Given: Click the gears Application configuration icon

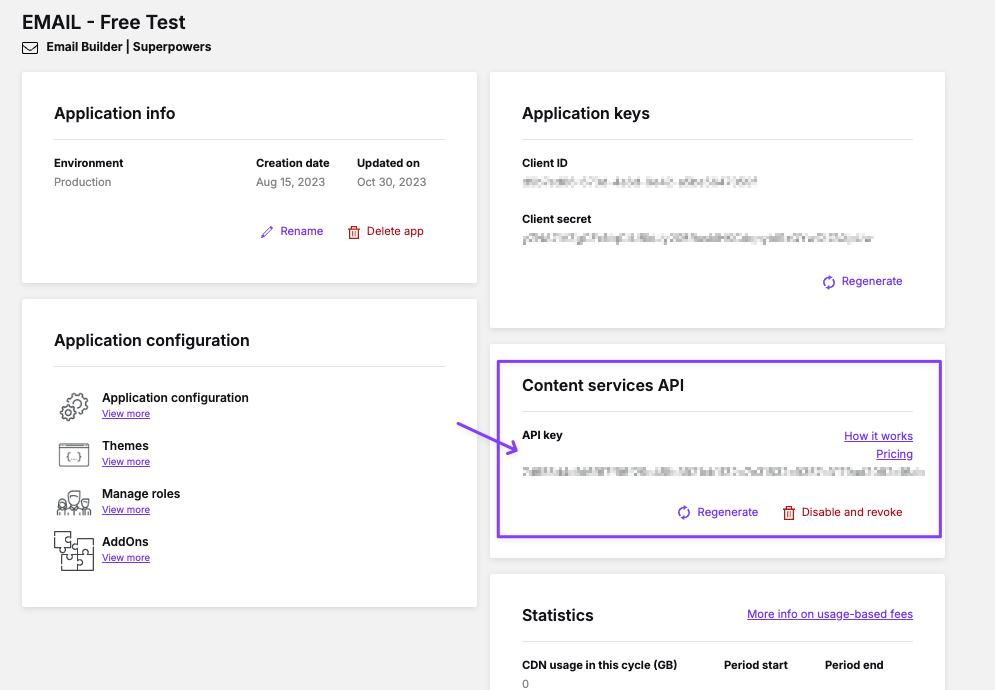Looking at the screenshot, I should [74, 406].
